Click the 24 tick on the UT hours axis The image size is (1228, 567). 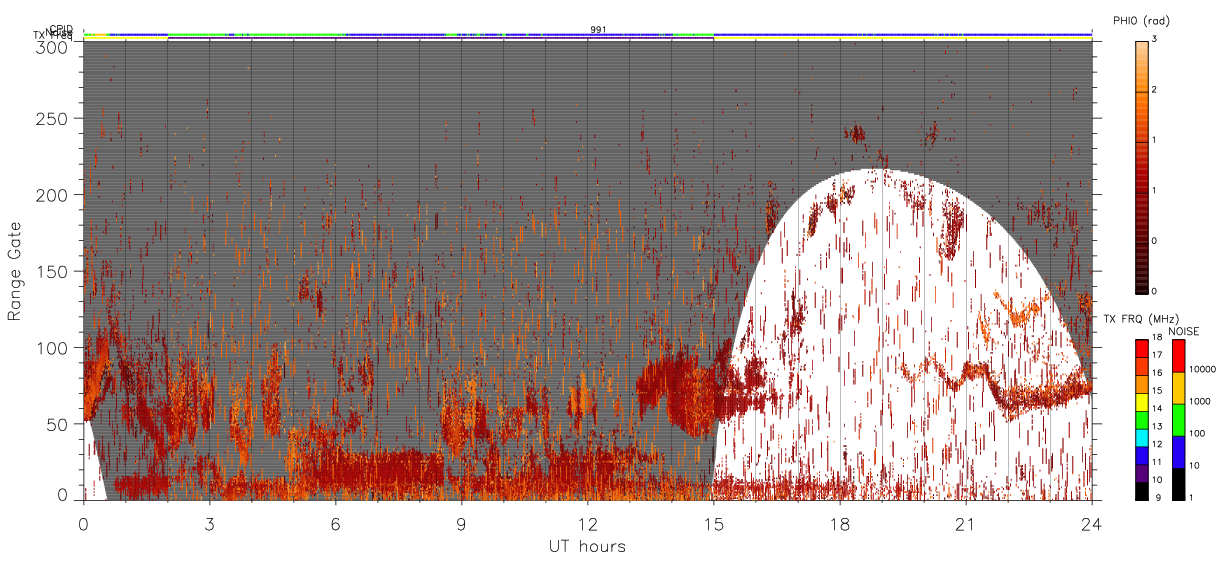point(1091,523)
